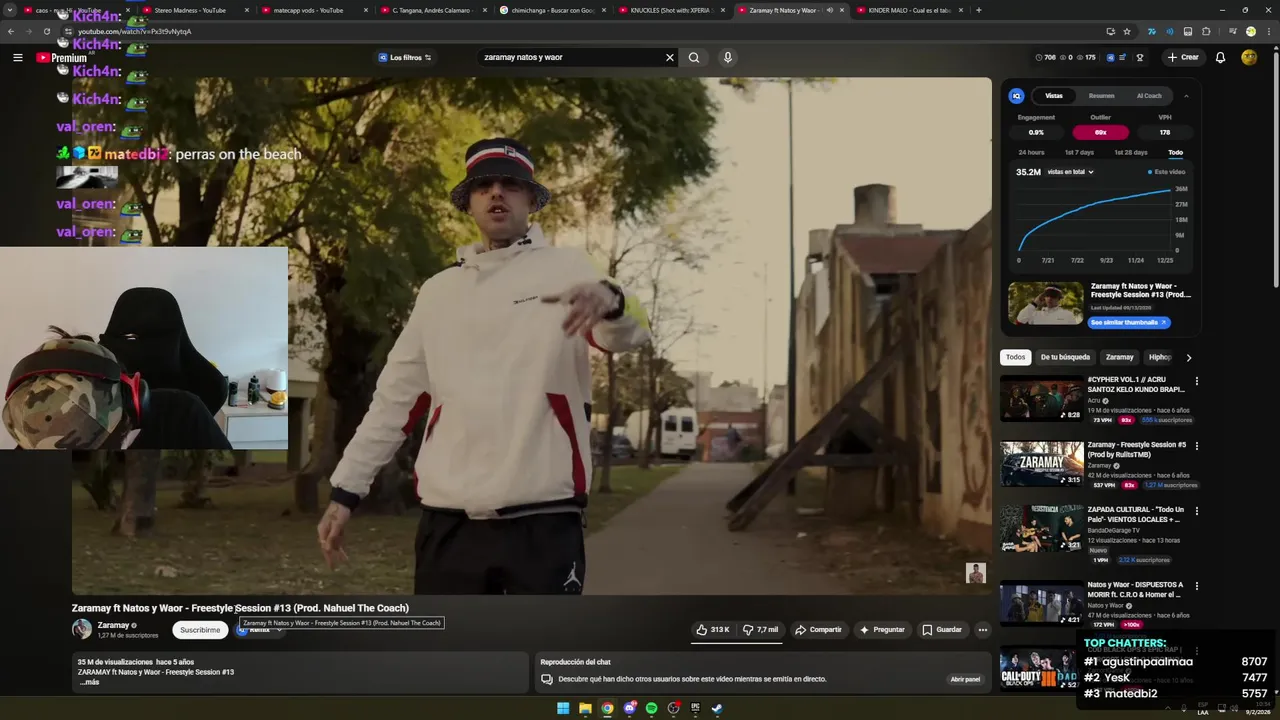Reload the page in Chrome
Screen dimensions: 1280x720
[x=46, y=31]
